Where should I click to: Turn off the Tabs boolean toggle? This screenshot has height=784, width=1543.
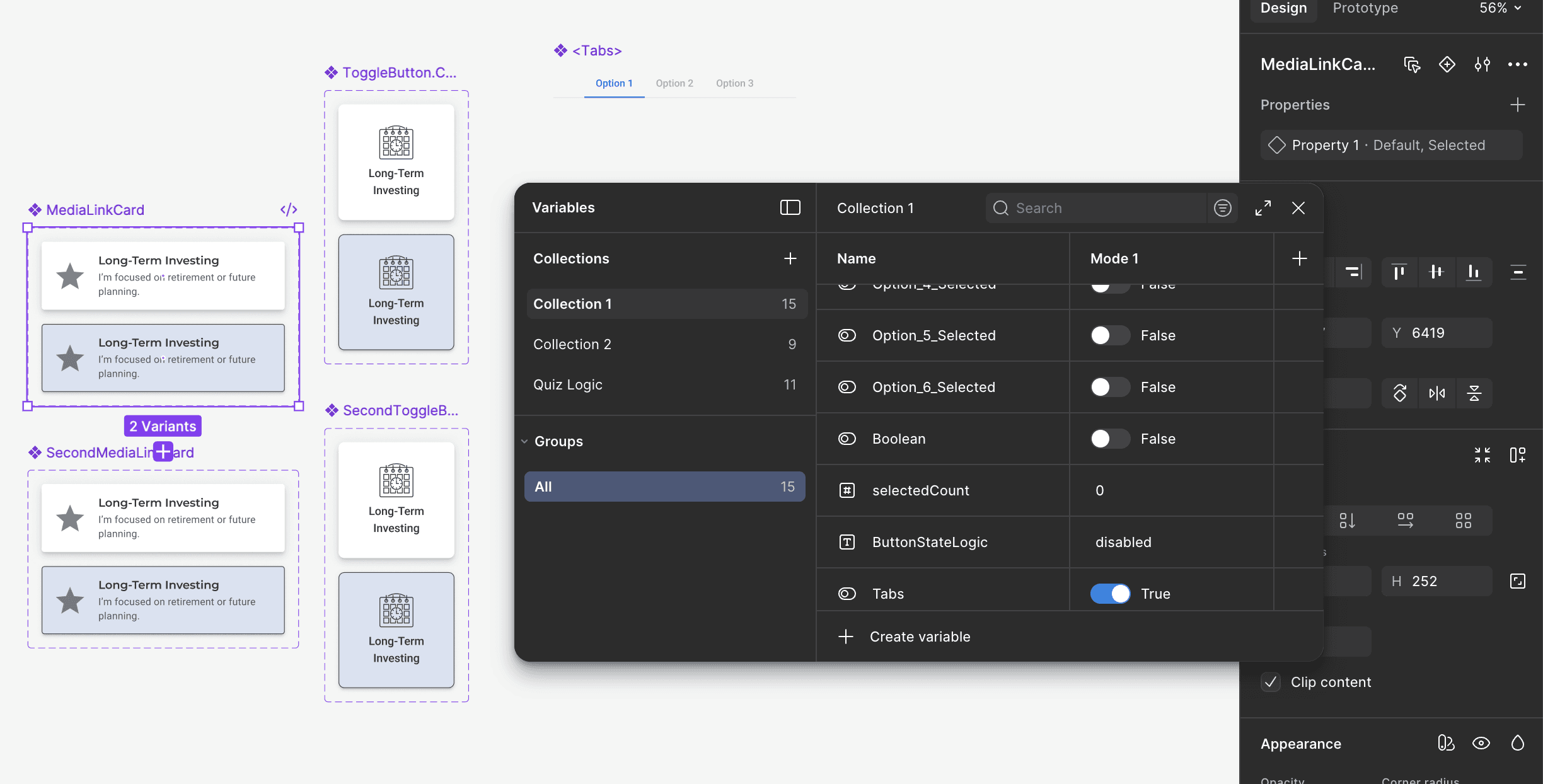[1110, 594]
